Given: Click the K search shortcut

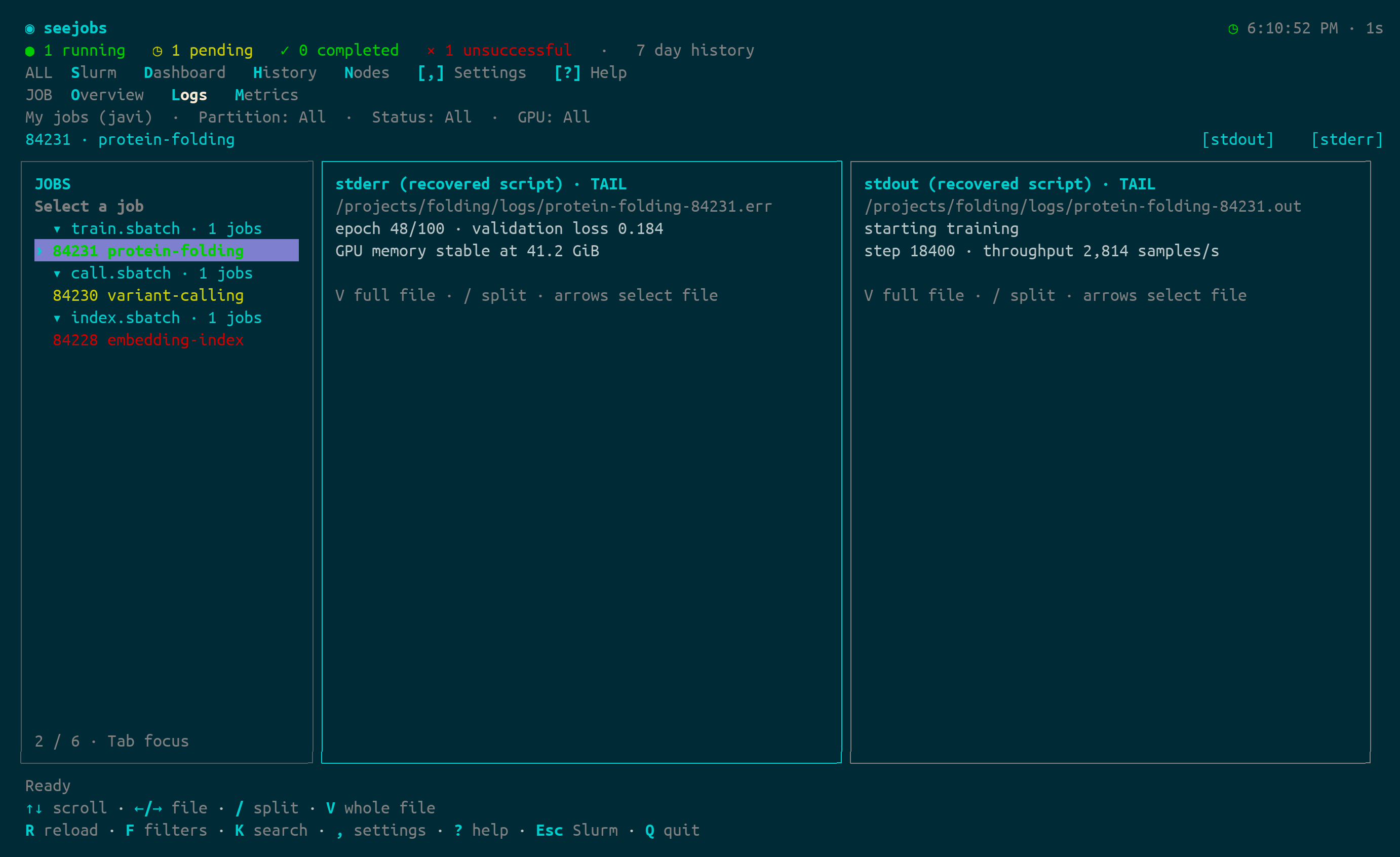Looking at the screenshot, I should point(271,830).
